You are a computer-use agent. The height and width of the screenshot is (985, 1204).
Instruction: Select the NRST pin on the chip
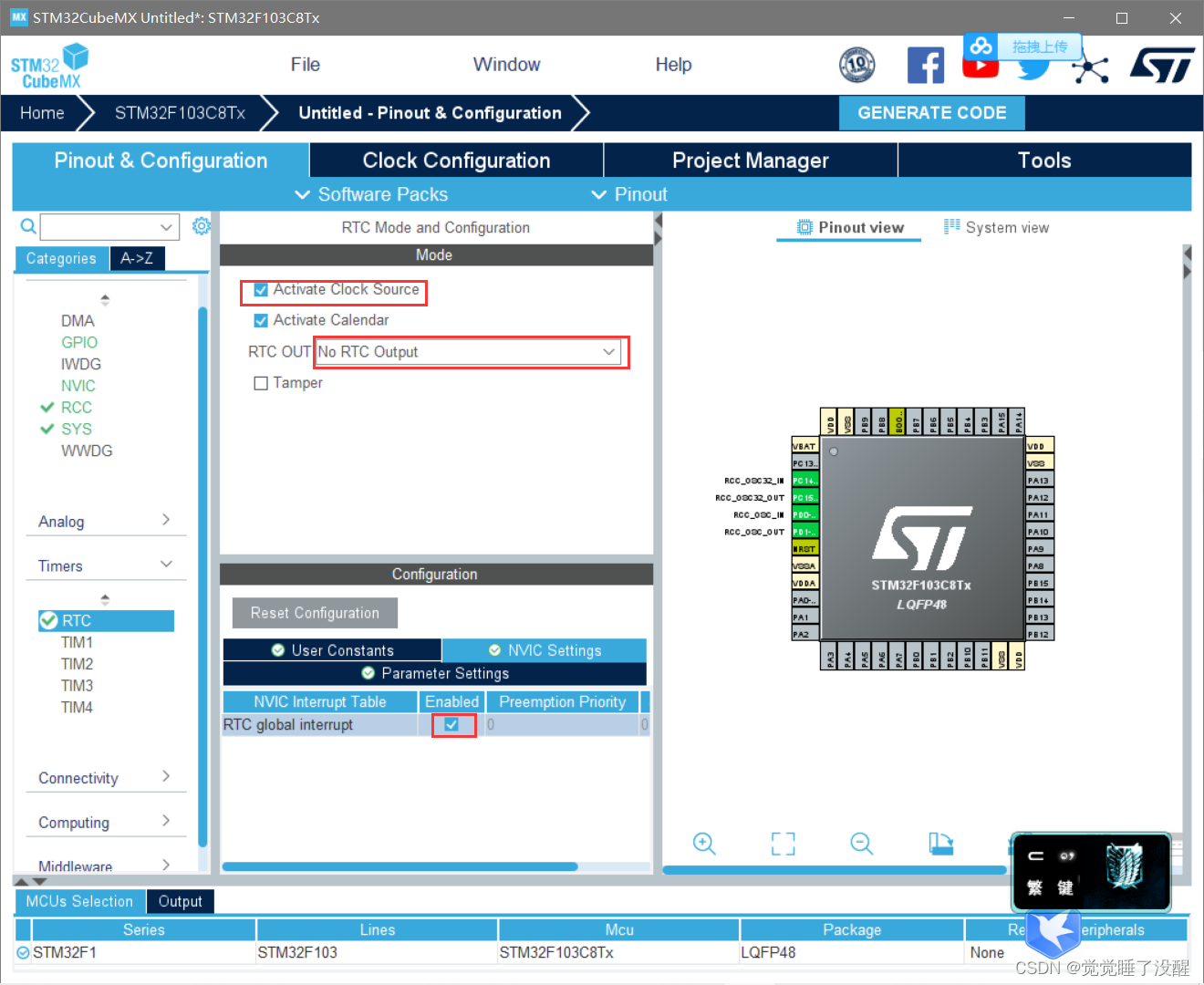tap(804, 549)
